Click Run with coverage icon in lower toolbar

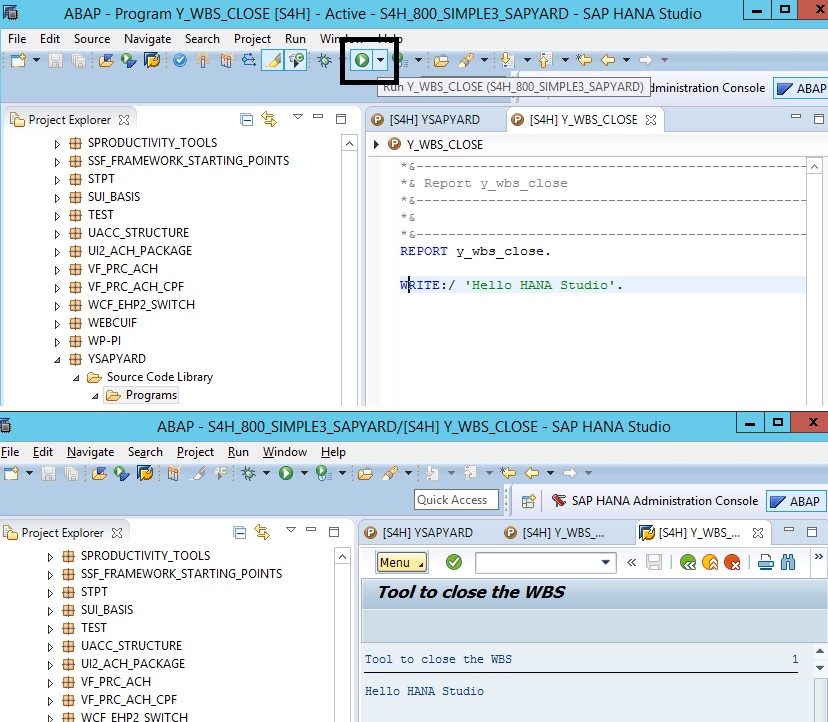point(323,473)
